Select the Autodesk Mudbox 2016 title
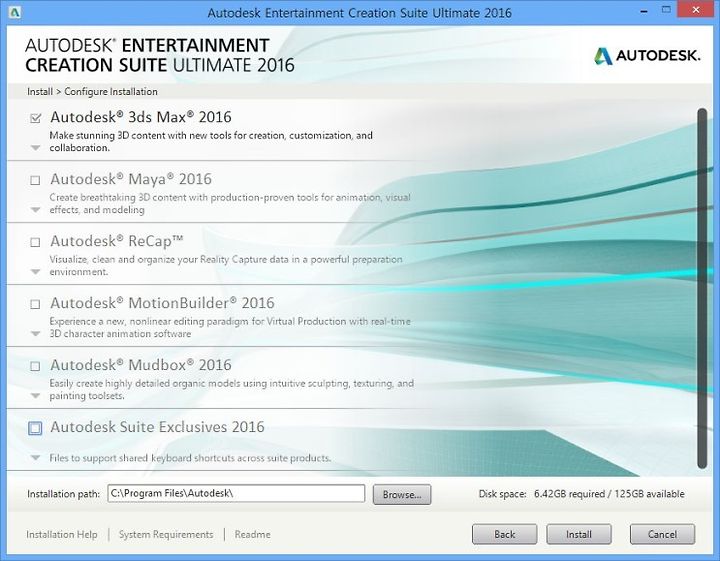Screen dimensions: 720x561 [x=141, y=365]
